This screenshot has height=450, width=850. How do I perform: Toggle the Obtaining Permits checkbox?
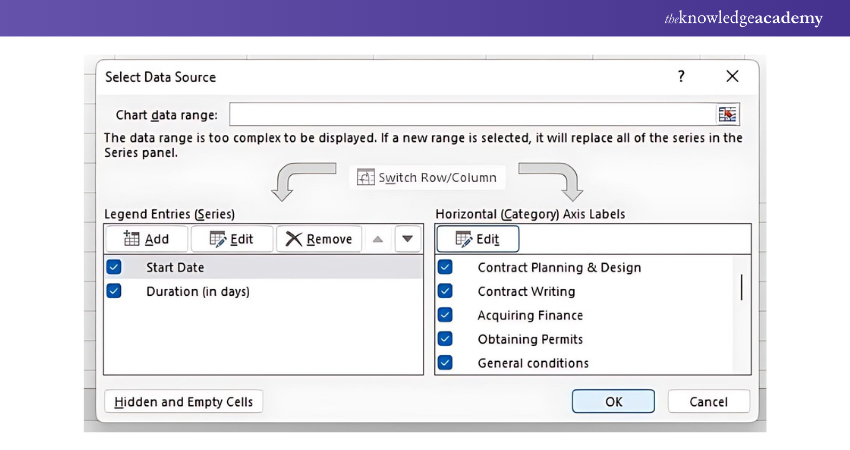tap(445, 339)
